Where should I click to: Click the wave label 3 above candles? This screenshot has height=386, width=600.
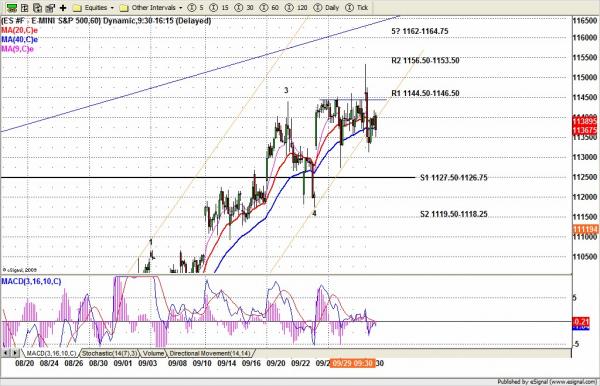pyautogui.click(x=286, y=91)
